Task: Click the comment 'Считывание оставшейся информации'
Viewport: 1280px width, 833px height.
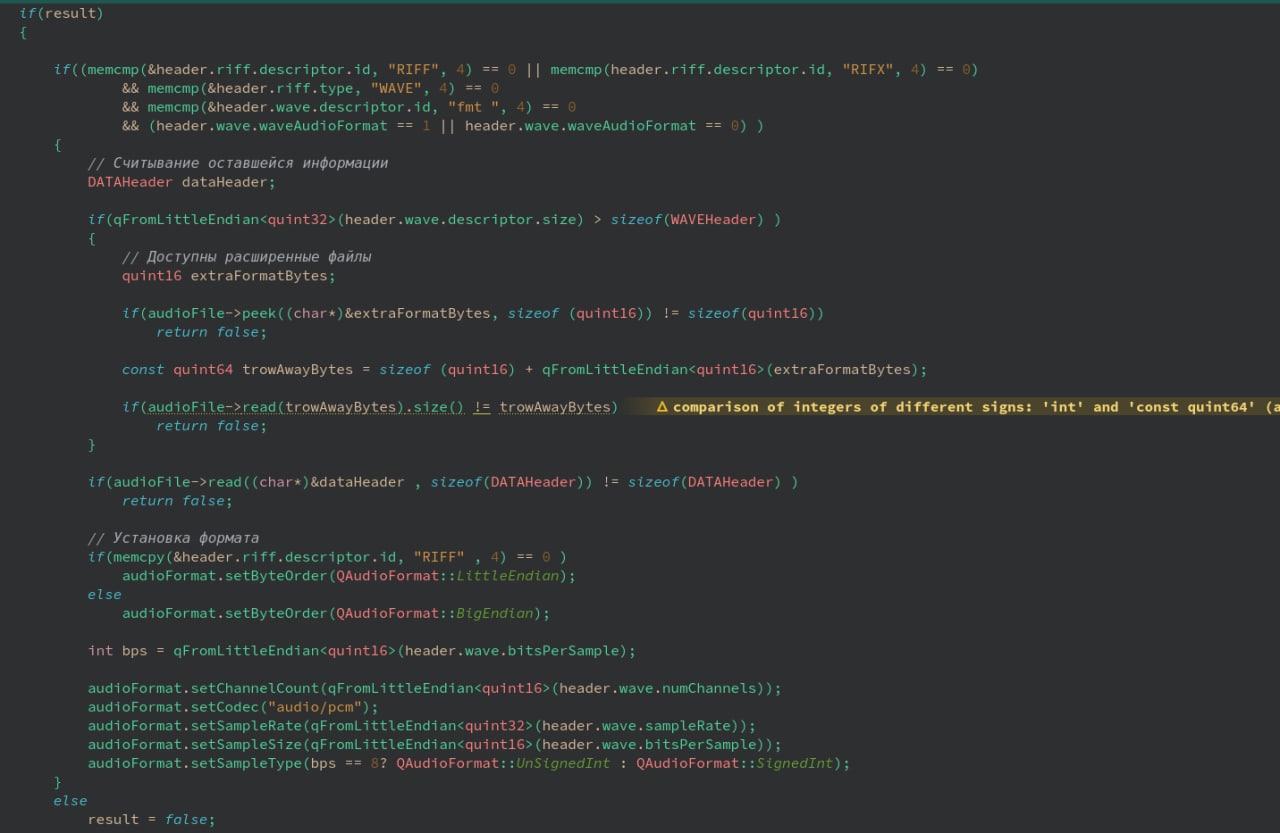Action: [x=238, y=163]
